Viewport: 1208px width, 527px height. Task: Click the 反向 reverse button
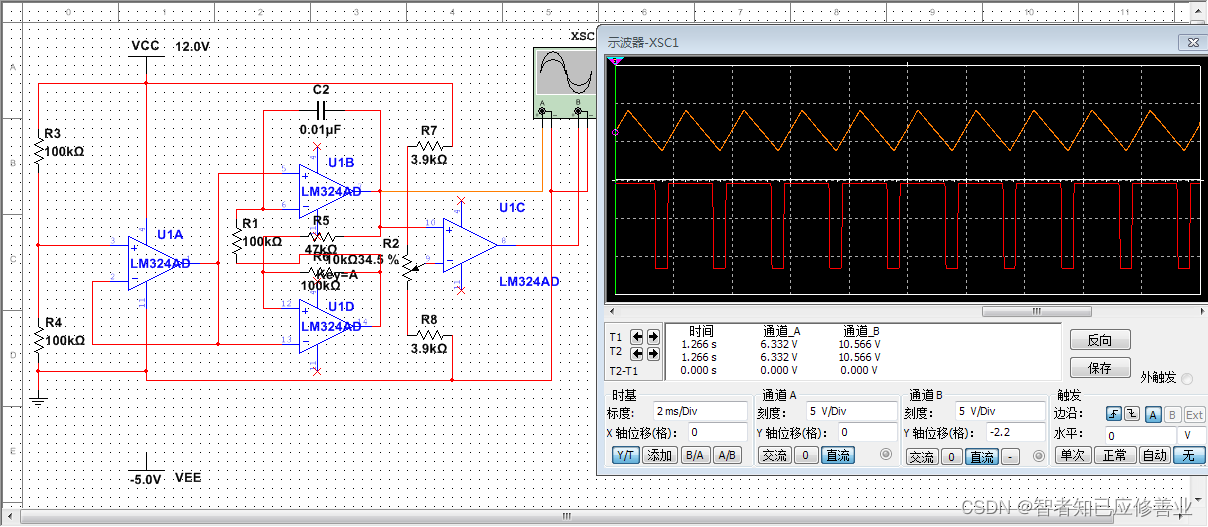coord(1099,340)
